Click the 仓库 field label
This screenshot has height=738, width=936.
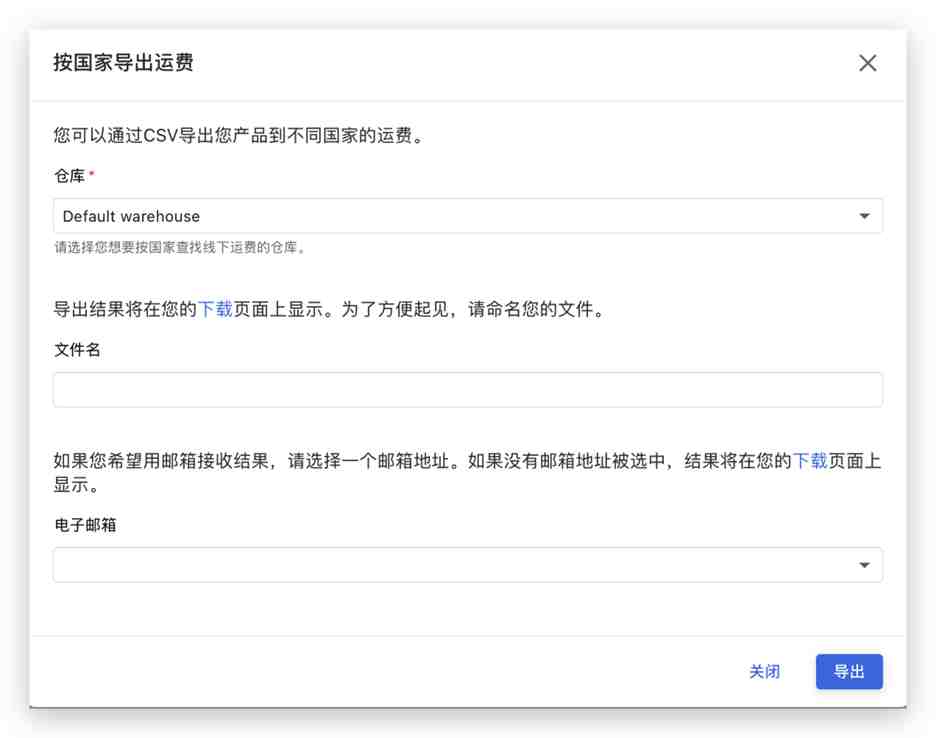[69, 176]
